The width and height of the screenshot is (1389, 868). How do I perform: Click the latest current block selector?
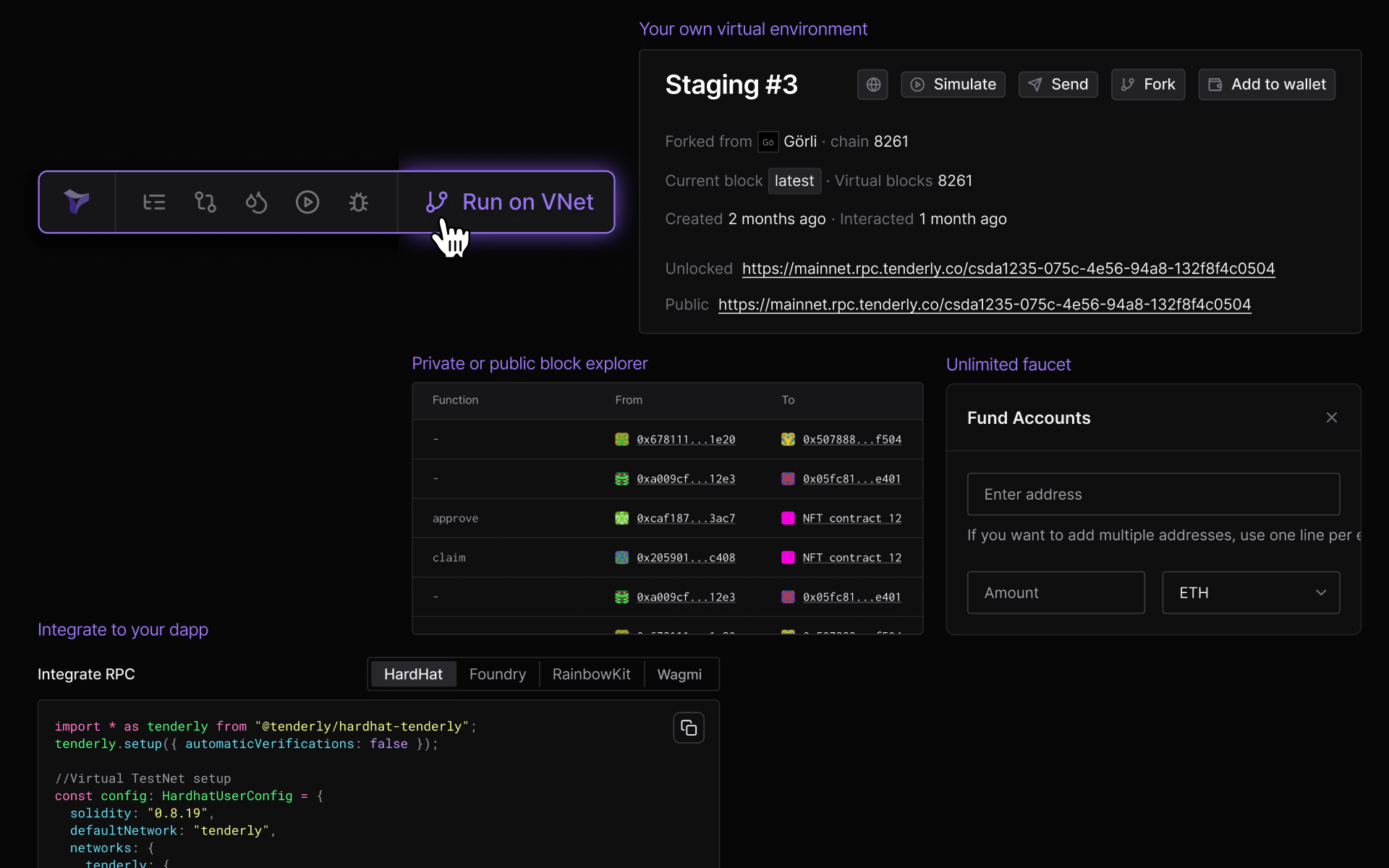tap(794, 181)
